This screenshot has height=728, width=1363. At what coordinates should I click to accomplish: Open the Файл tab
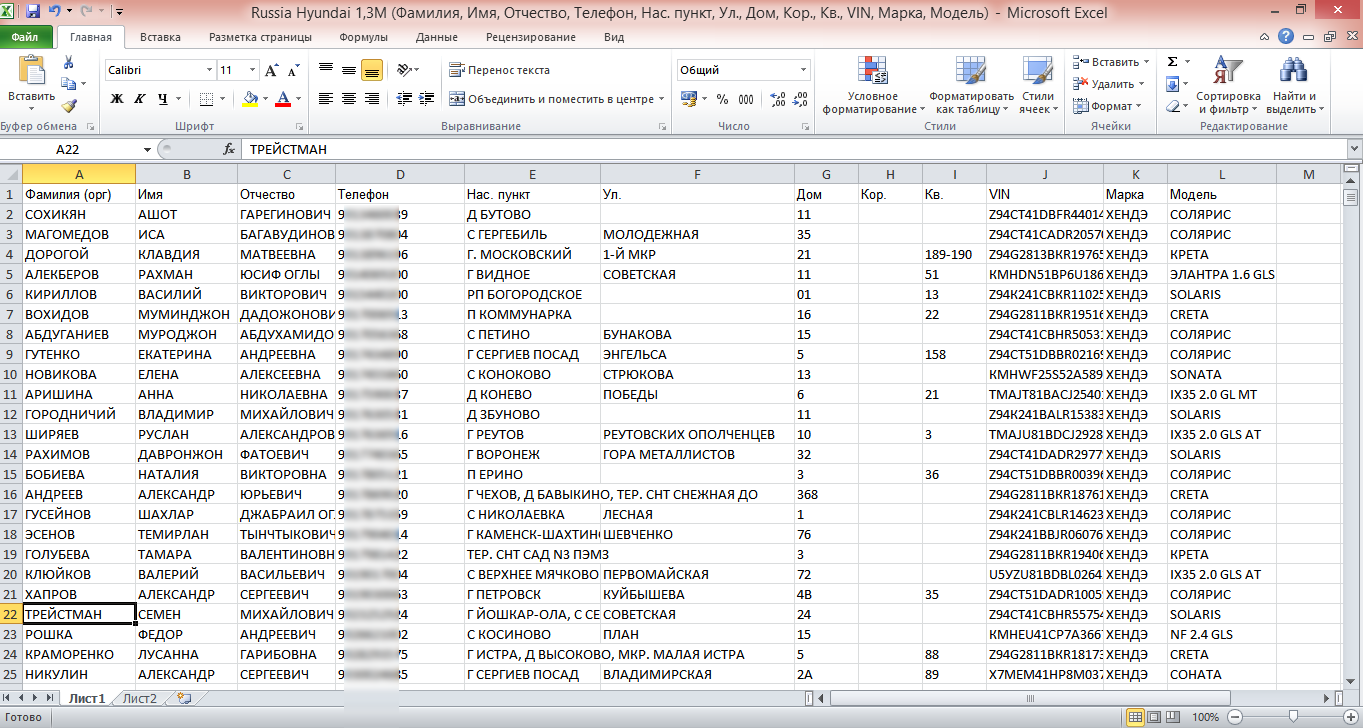(25, 37)
